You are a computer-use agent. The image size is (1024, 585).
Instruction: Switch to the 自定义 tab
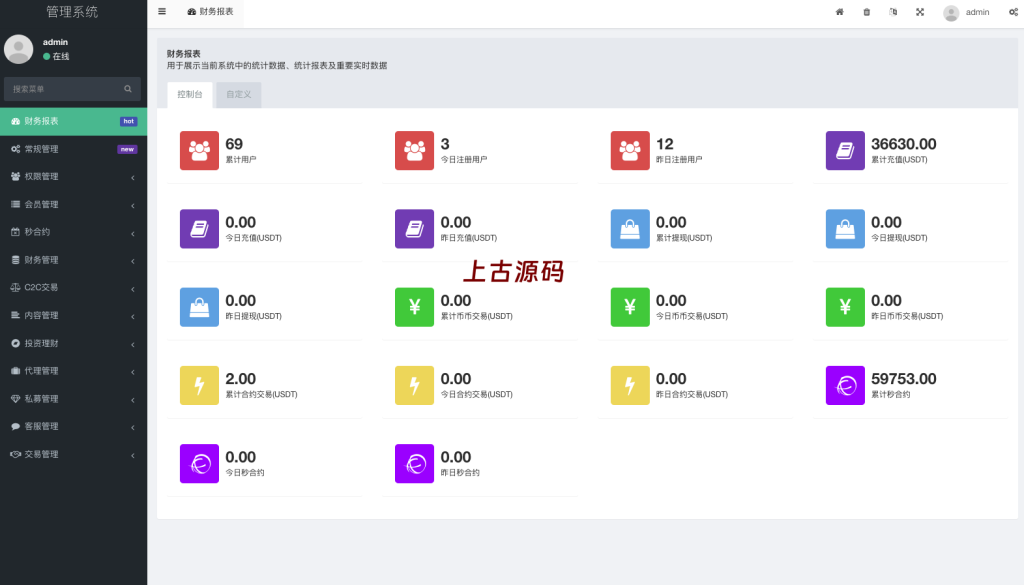pyautogui.click(x=238, y=95)
